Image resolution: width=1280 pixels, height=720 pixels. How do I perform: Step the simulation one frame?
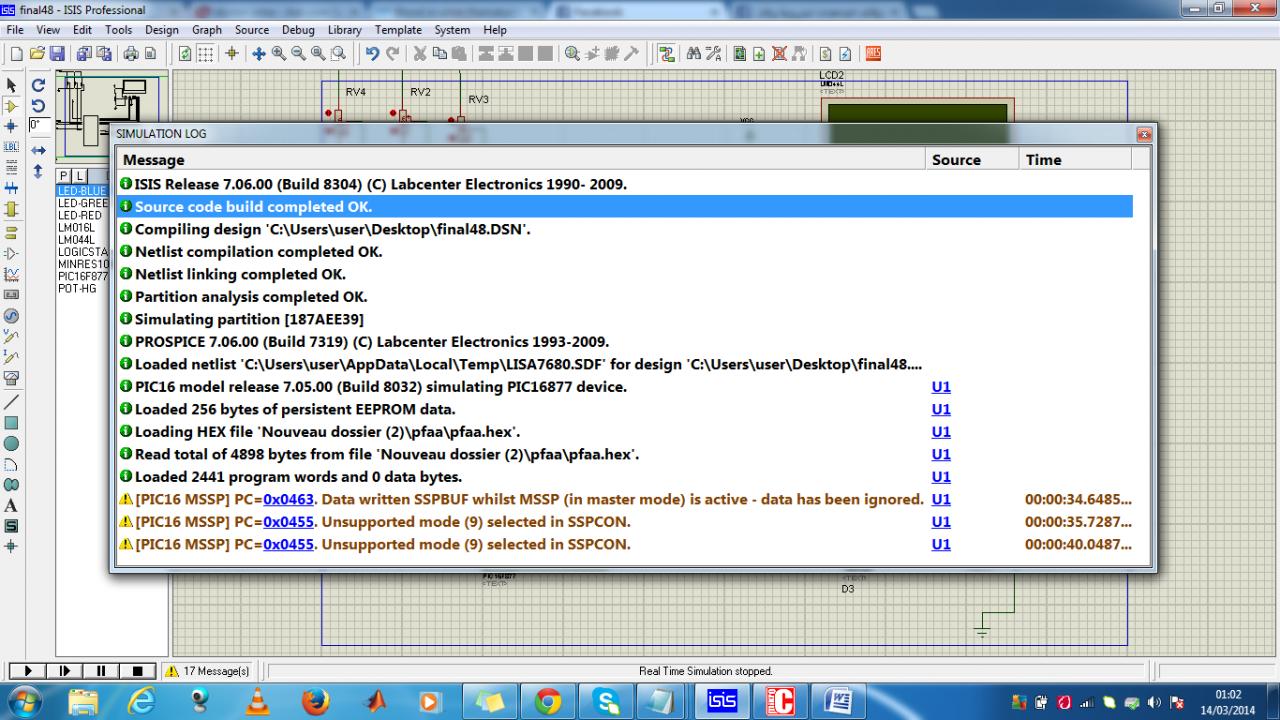[64, 671]
